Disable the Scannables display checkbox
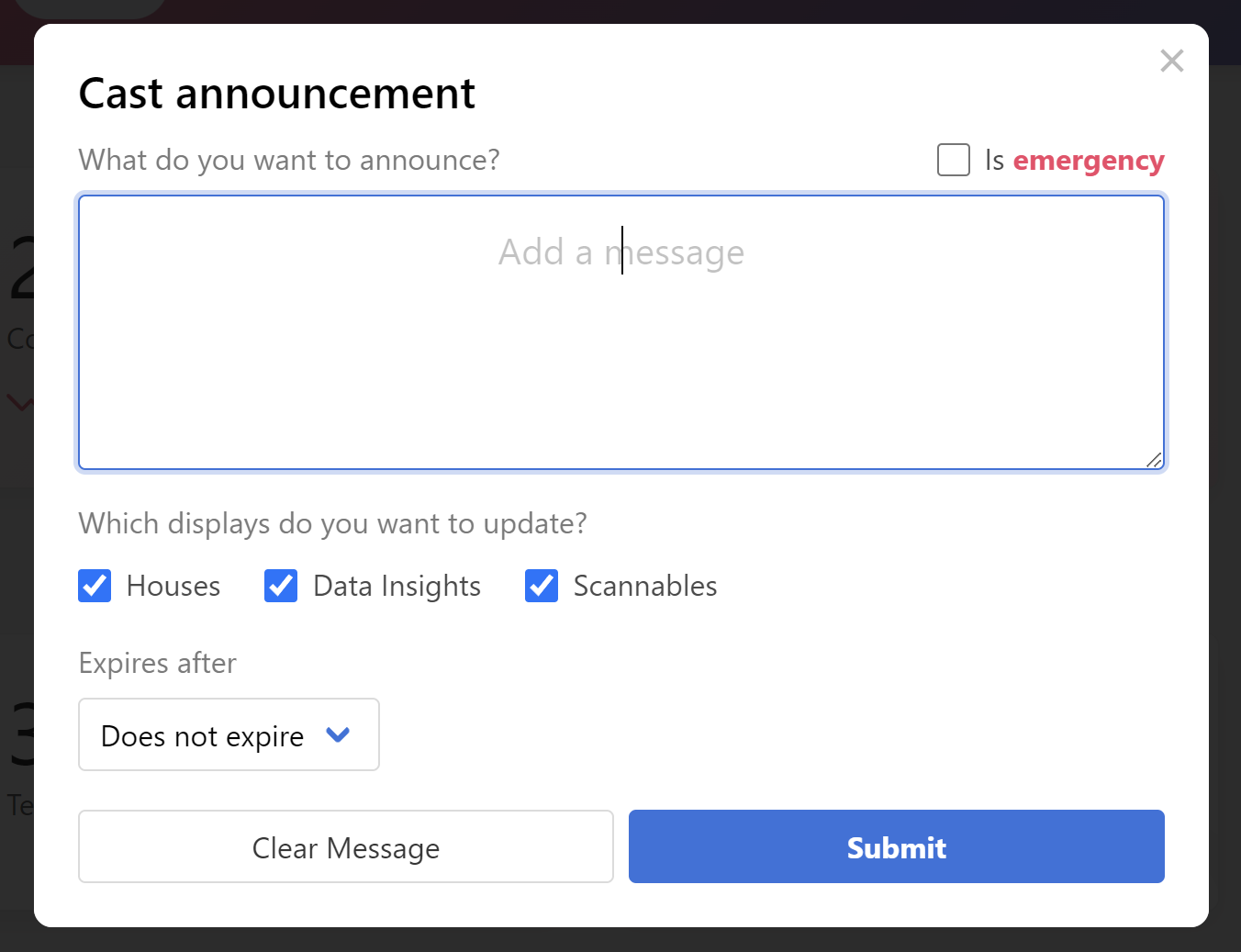1241x952 pixels. coord(542,586)
